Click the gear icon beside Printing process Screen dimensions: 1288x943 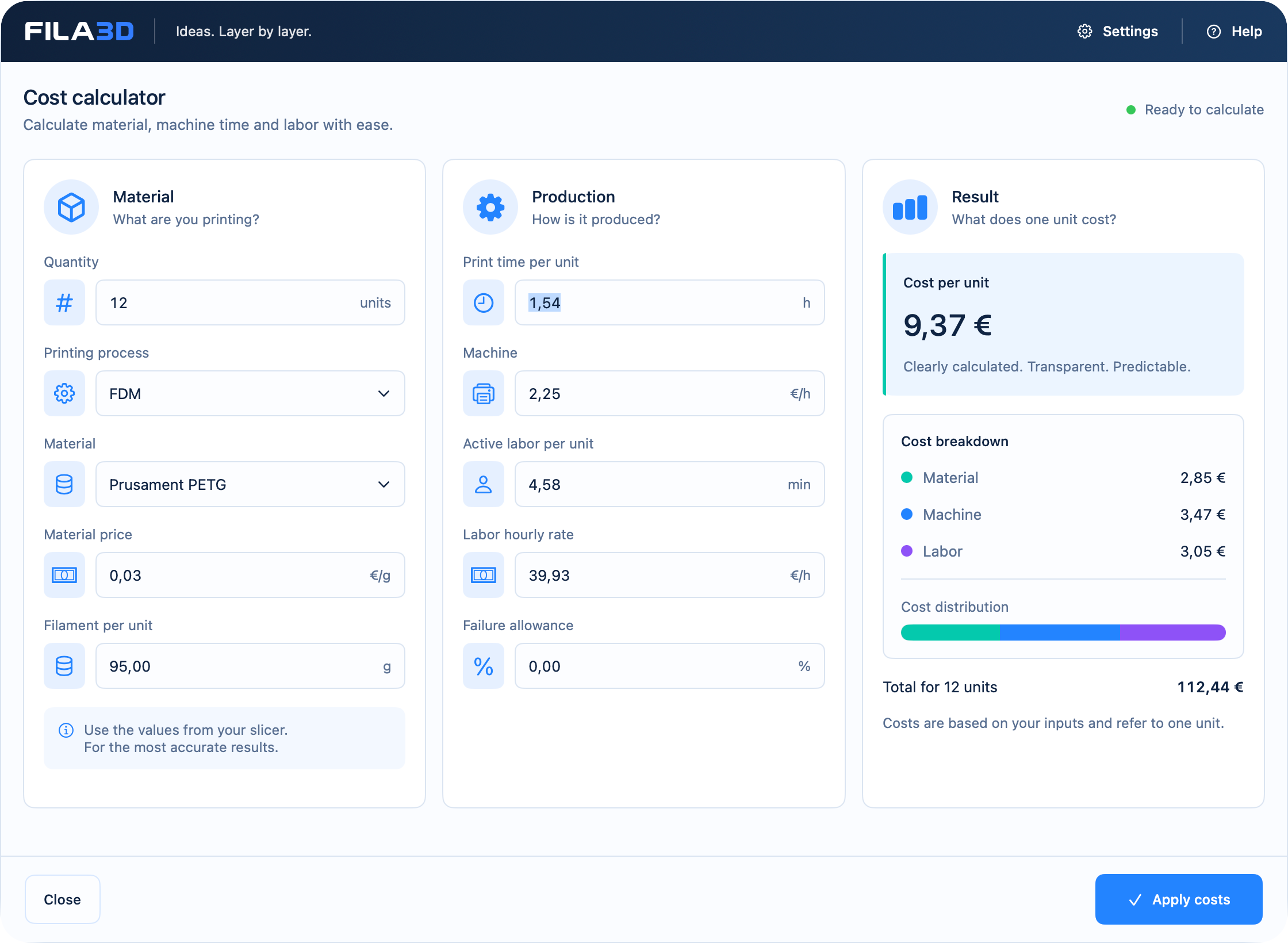(x=64, y=393)
